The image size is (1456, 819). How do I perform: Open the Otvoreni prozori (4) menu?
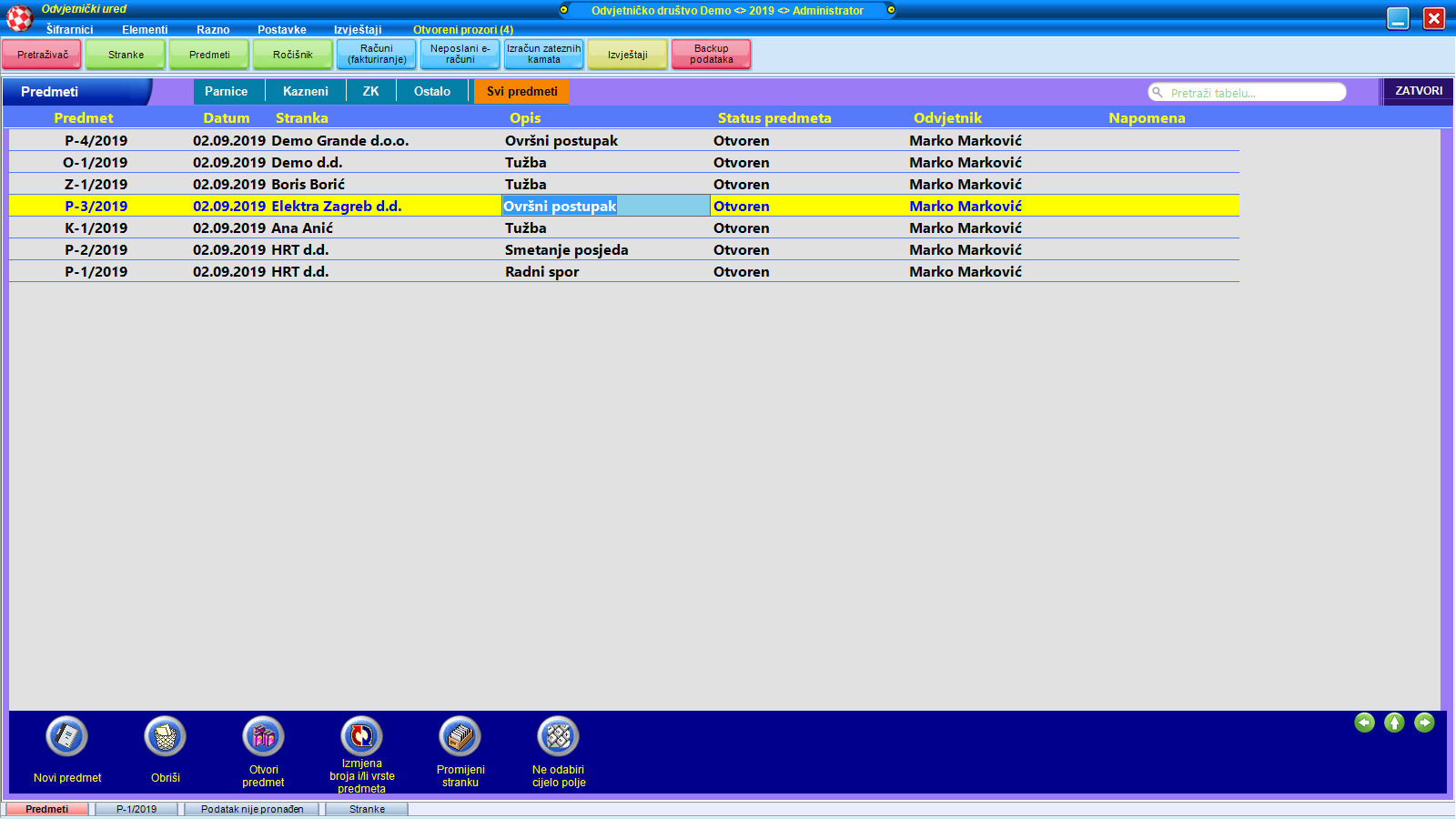coord(462,30)
